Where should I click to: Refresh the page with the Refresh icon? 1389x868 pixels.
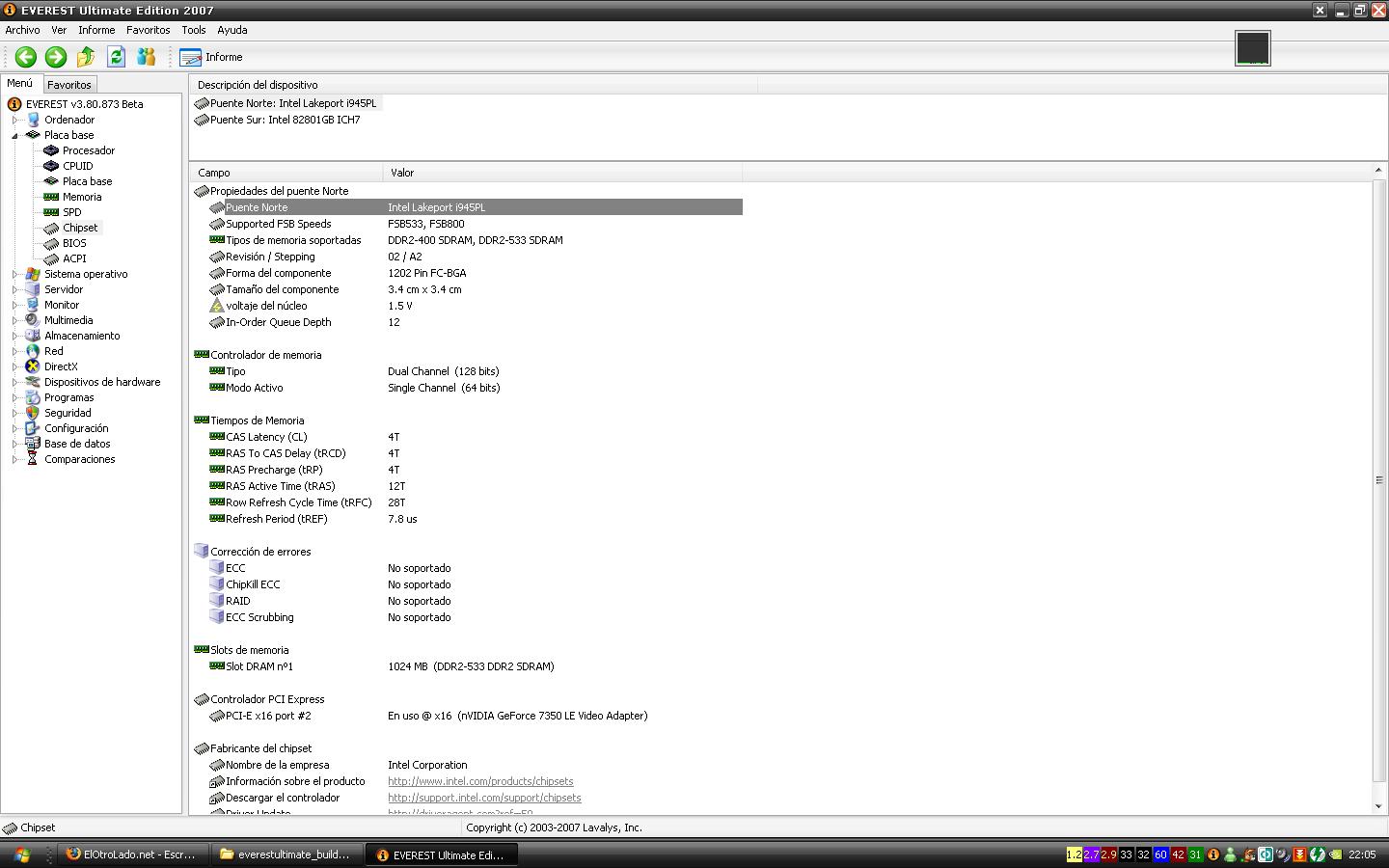coord(116,57)
